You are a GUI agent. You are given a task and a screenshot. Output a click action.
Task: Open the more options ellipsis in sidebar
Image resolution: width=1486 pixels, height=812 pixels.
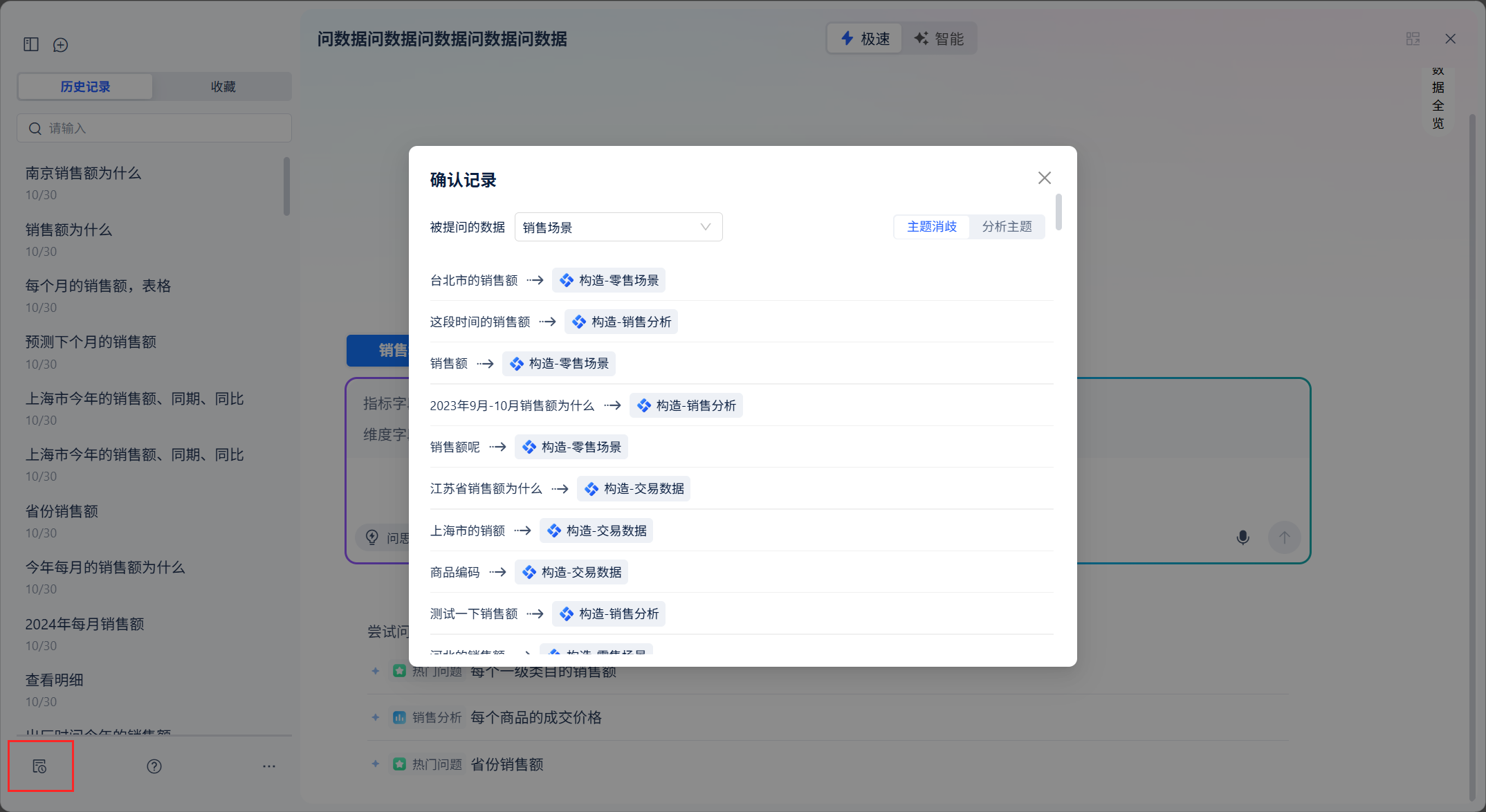[x=269, y=766]
